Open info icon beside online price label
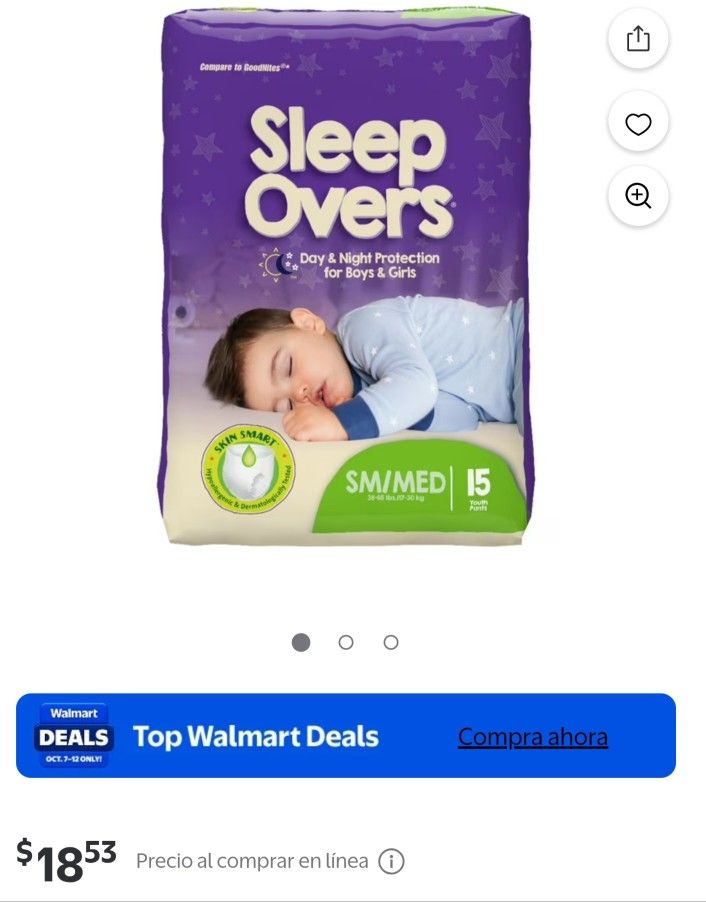Viewport: 706px width, 902px height. [x=391, y=861]
